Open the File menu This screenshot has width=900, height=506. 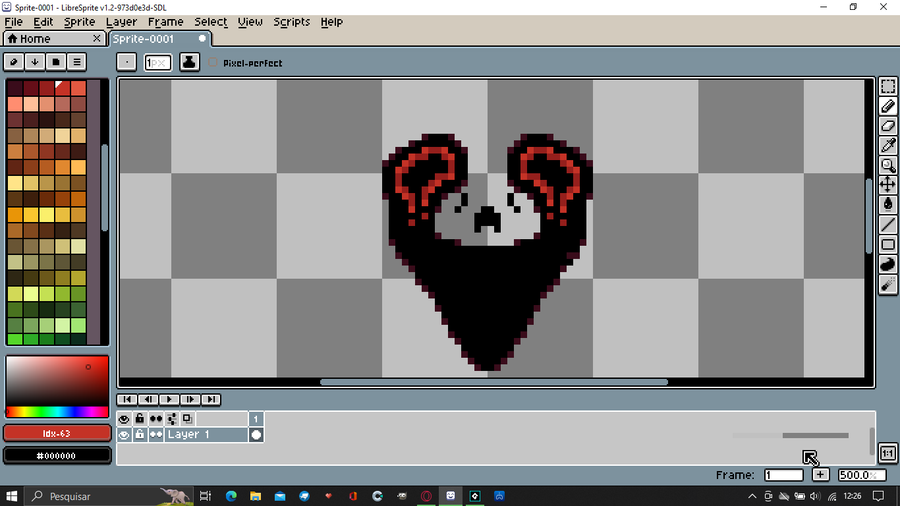pos(13,22)
